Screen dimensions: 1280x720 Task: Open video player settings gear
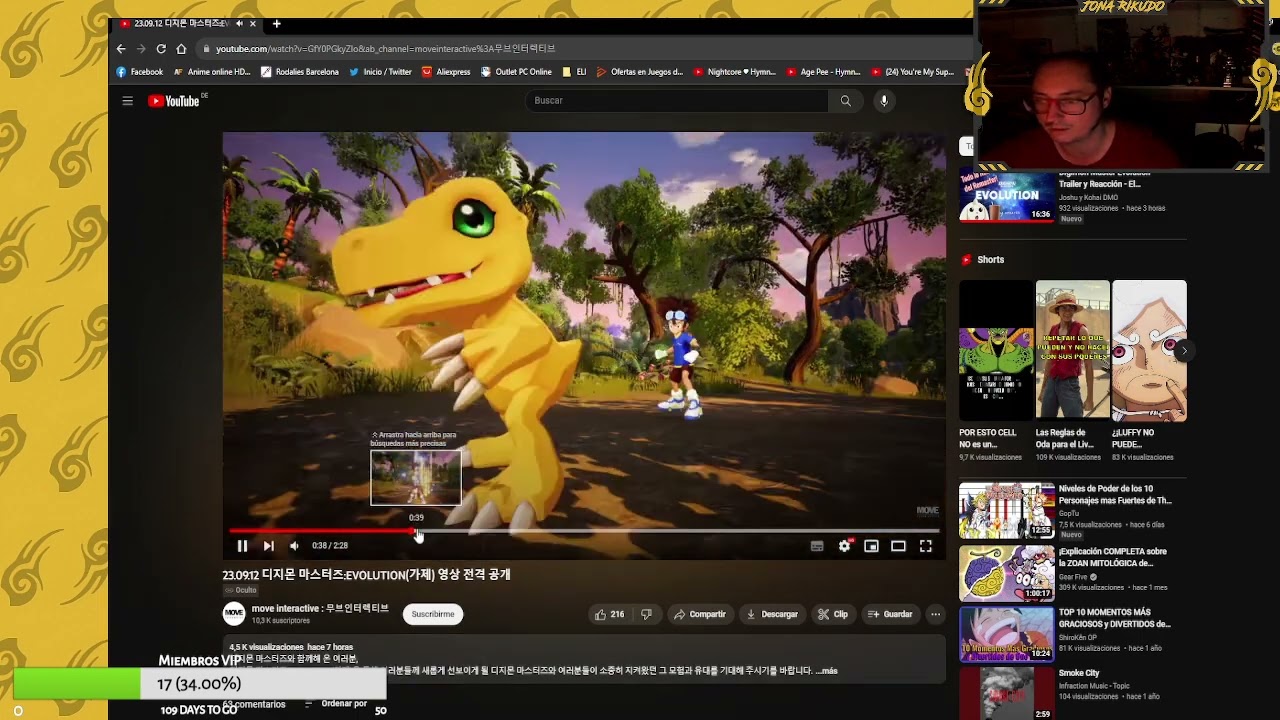click(x=844, y=546)
